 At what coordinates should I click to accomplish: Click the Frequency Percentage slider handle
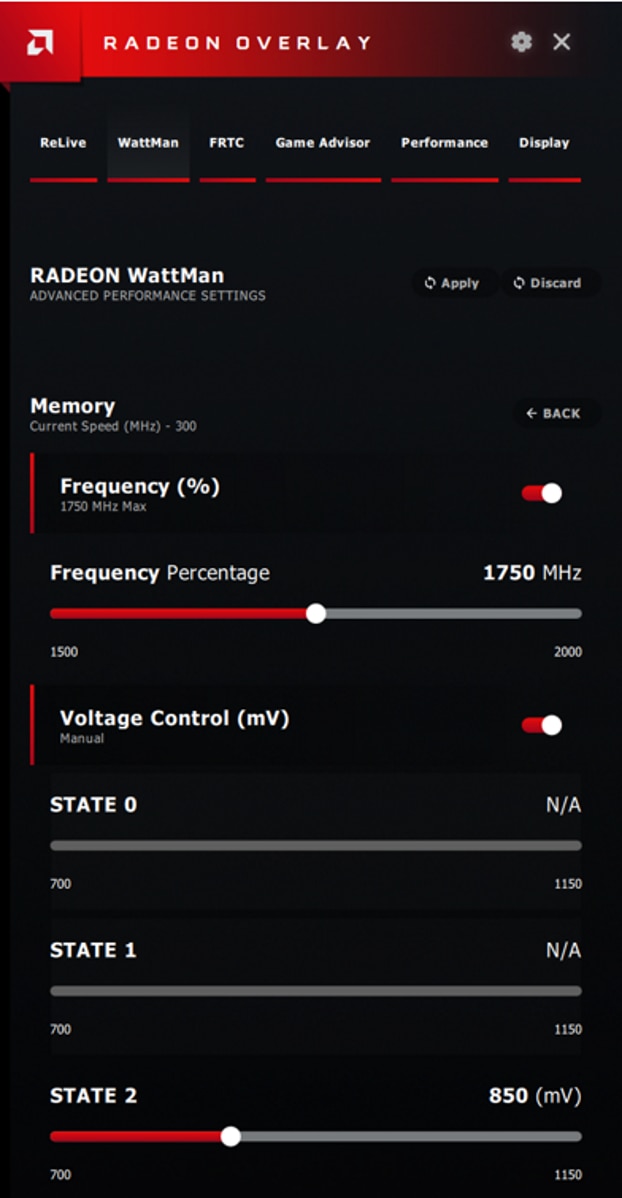316,614
